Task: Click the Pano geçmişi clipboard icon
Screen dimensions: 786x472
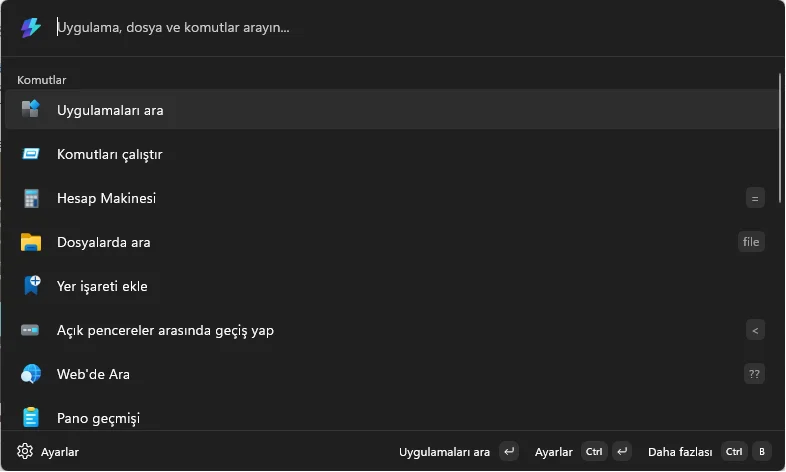Action: click(31, 417)
